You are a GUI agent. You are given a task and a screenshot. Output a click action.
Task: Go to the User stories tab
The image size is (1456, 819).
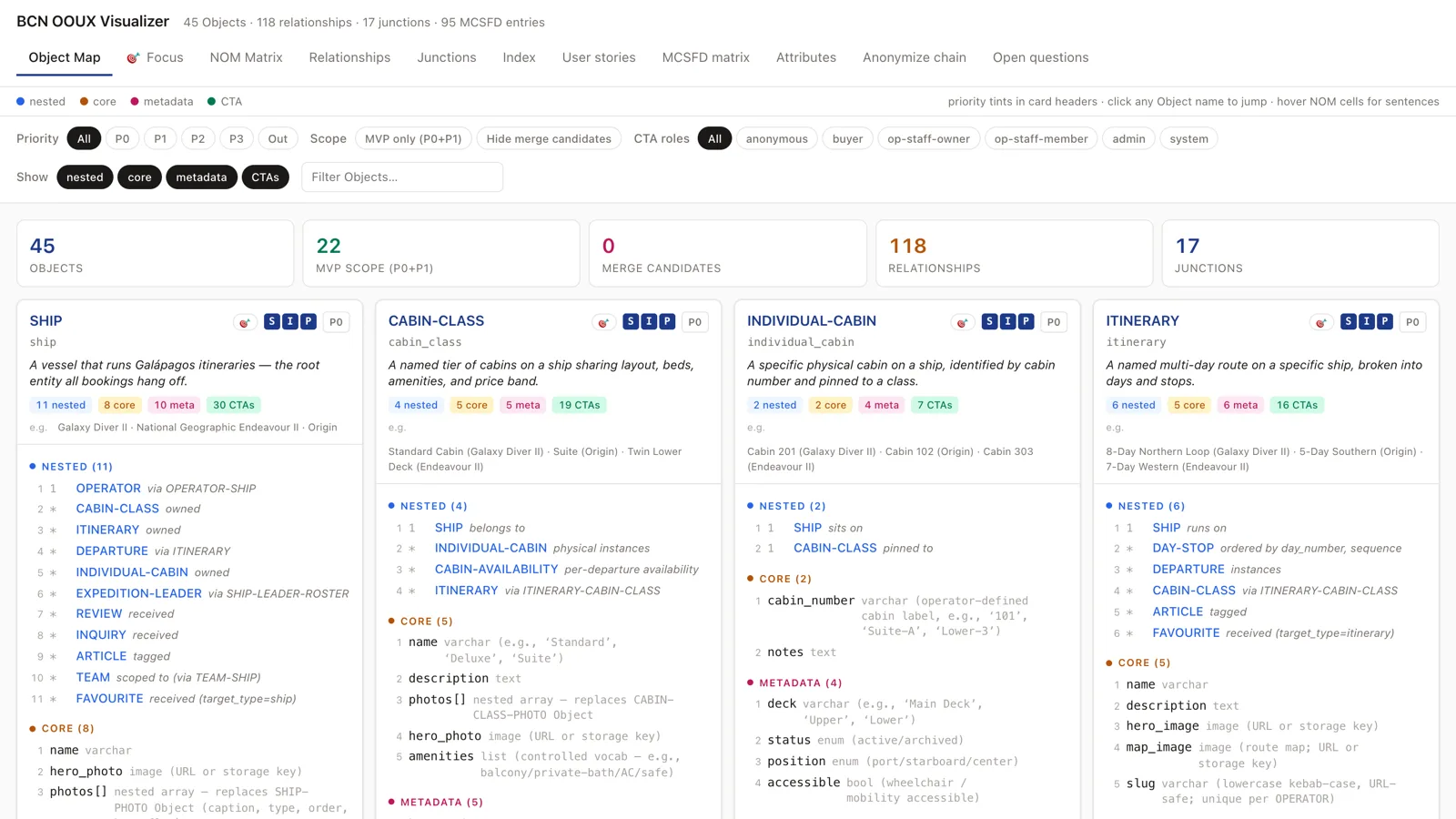599,57
